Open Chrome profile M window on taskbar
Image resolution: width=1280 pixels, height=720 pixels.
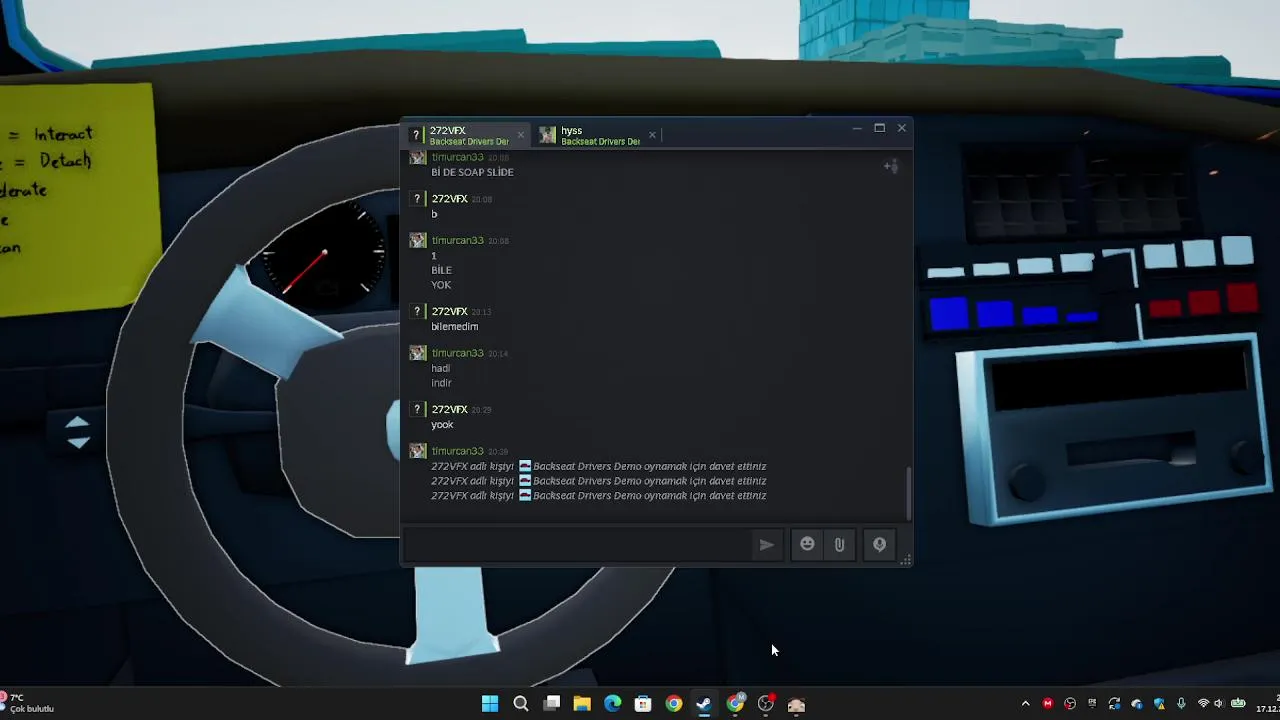tap(735, 704)
